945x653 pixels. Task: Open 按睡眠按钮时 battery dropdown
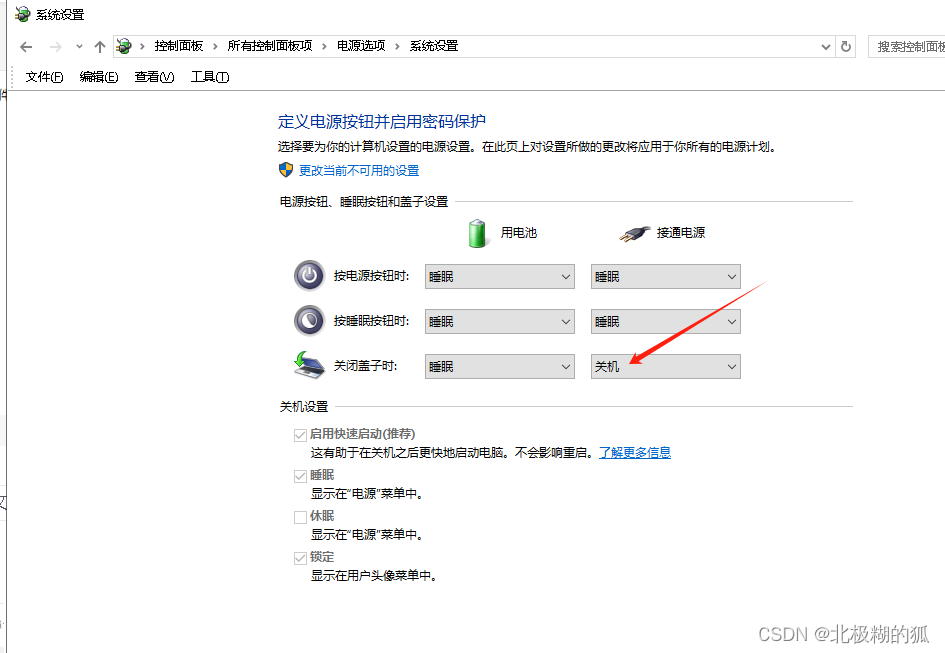pyautogui.click(x=500, y=321)
